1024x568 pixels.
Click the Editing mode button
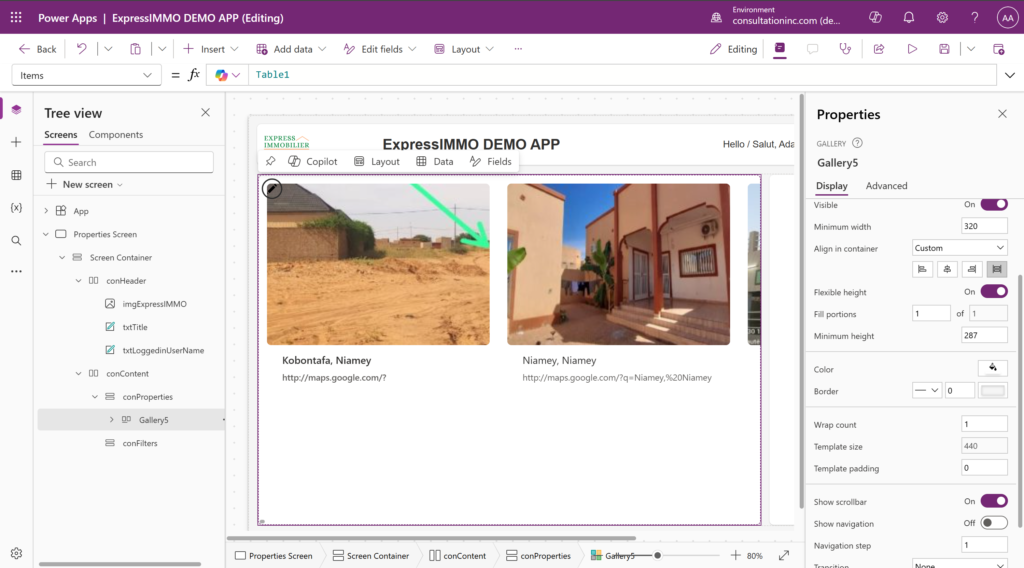pyautogui.click(x=733, y=49)
